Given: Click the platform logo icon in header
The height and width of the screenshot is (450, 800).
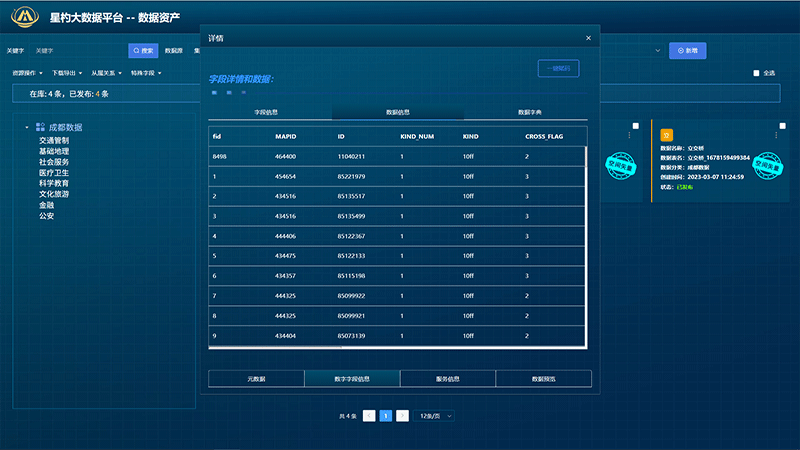Looking at the screenshot, I should [22, 17].
